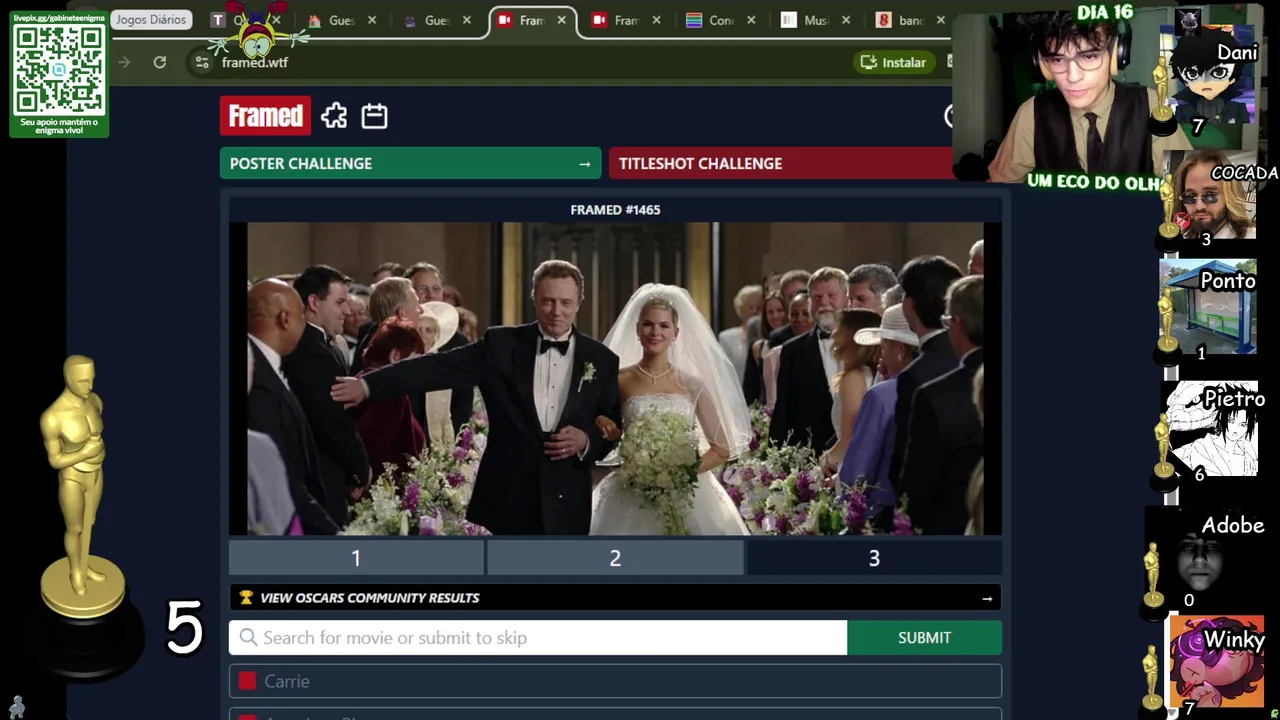Switch to the second Framed tab

pyautogui.click(x=623, y=20)
